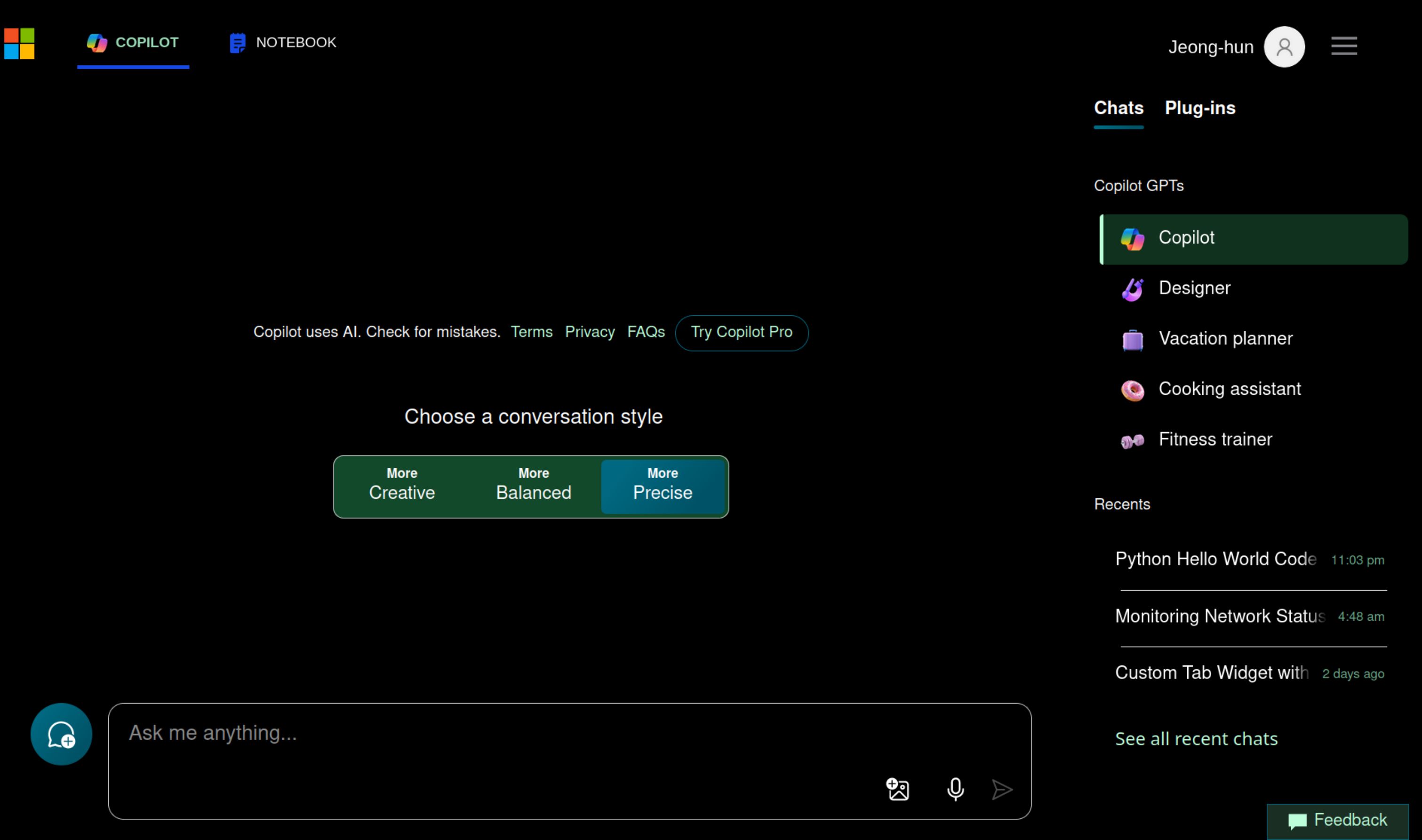Screen dimensions: 1422x840
Task: Start a new topic with chat icon
Action: (x=61, y=734)
